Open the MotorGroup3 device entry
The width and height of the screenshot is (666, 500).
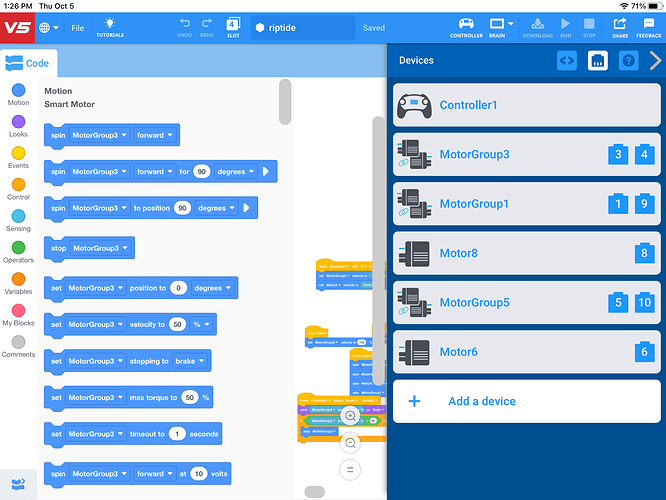point(527,155)
